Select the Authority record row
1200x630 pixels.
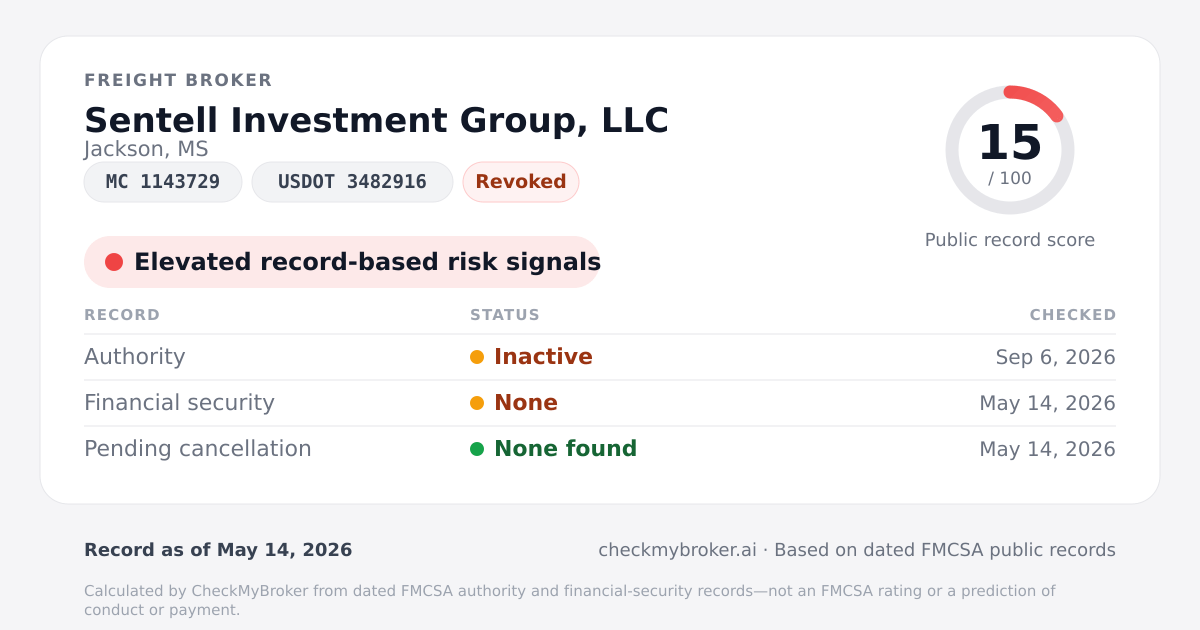[x=600, y=357]
